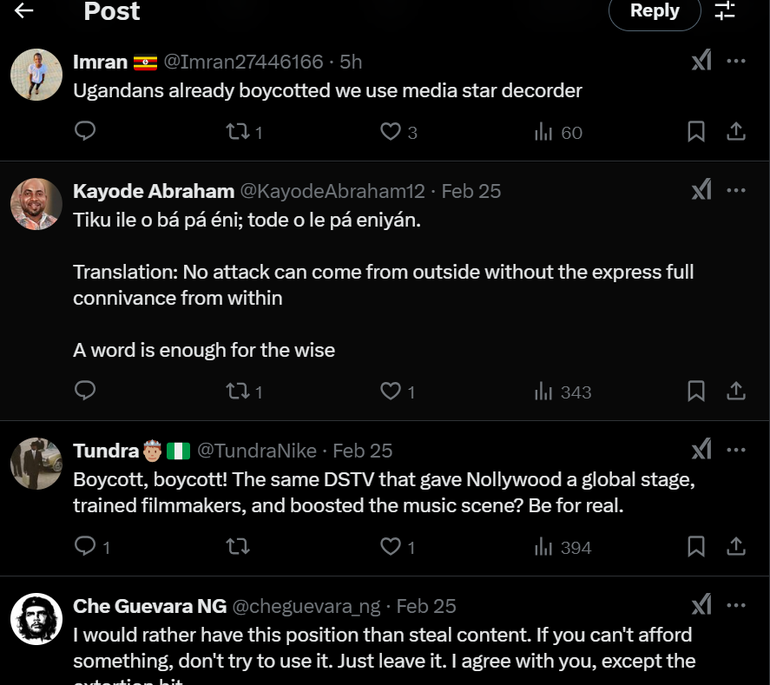Open more options on Imran's post
This screenshot has height=685, width=770.
pyautogui.click(x=736, y=61)
